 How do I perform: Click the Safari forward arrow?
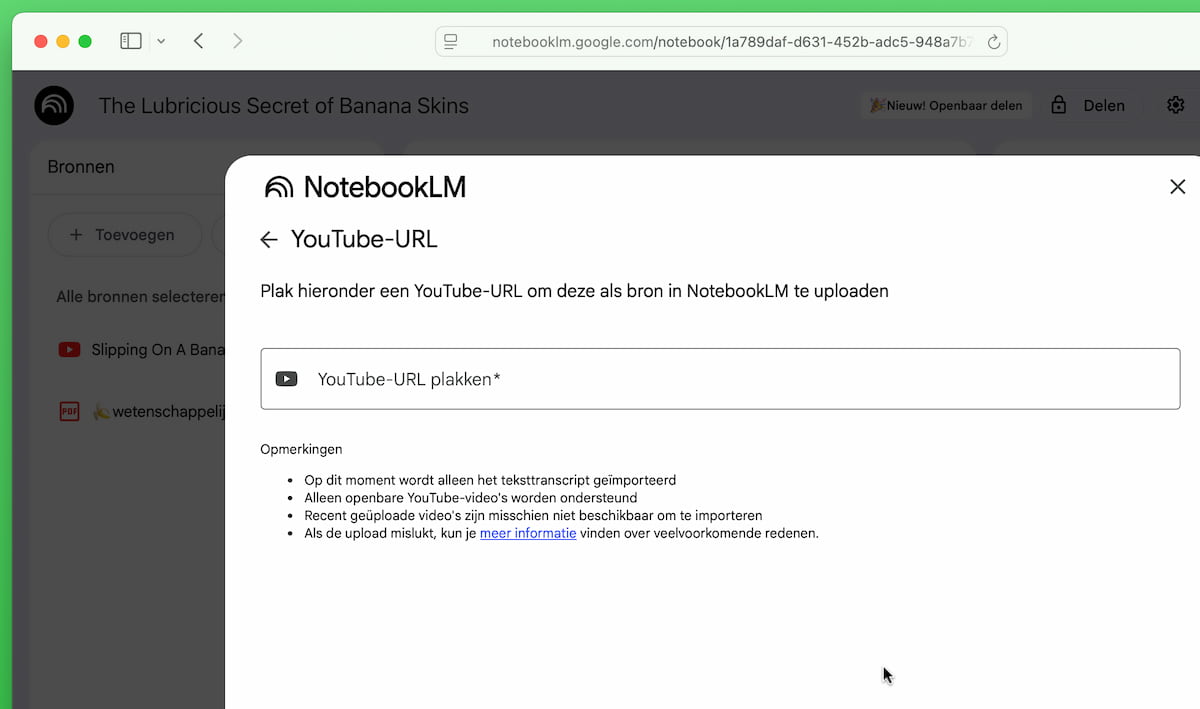(x=237, y=41)
